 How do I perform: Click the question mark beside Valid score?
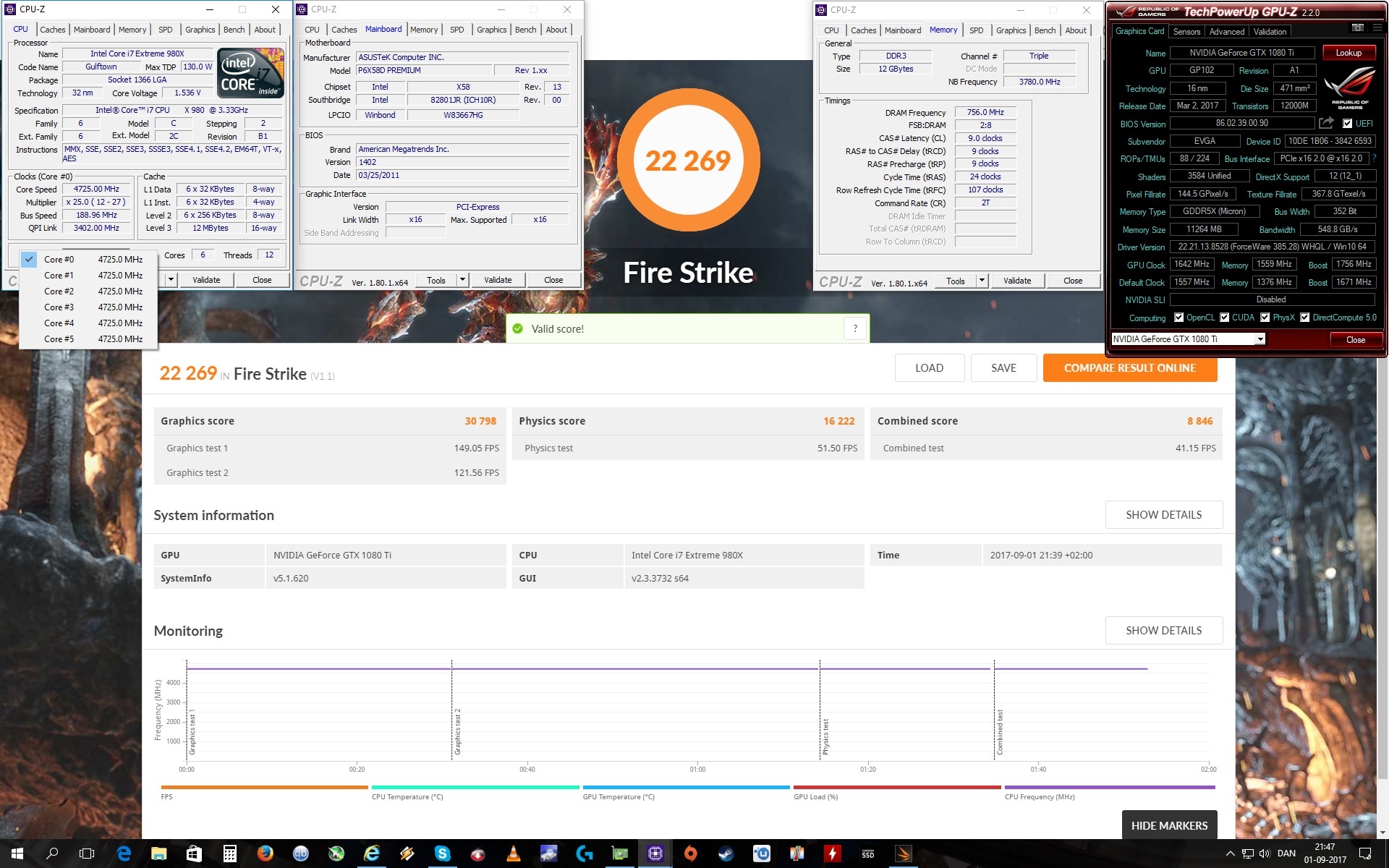click(855, 328)
